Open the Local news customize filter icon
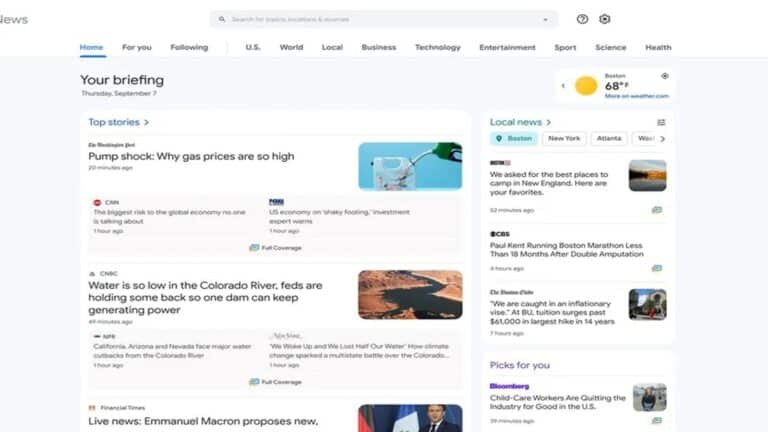768x432 pixels. (x=661, y=122)
